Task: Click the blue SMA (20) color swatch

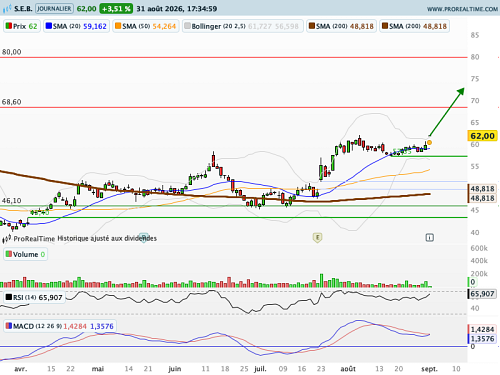Action: (x=49, y=26)
